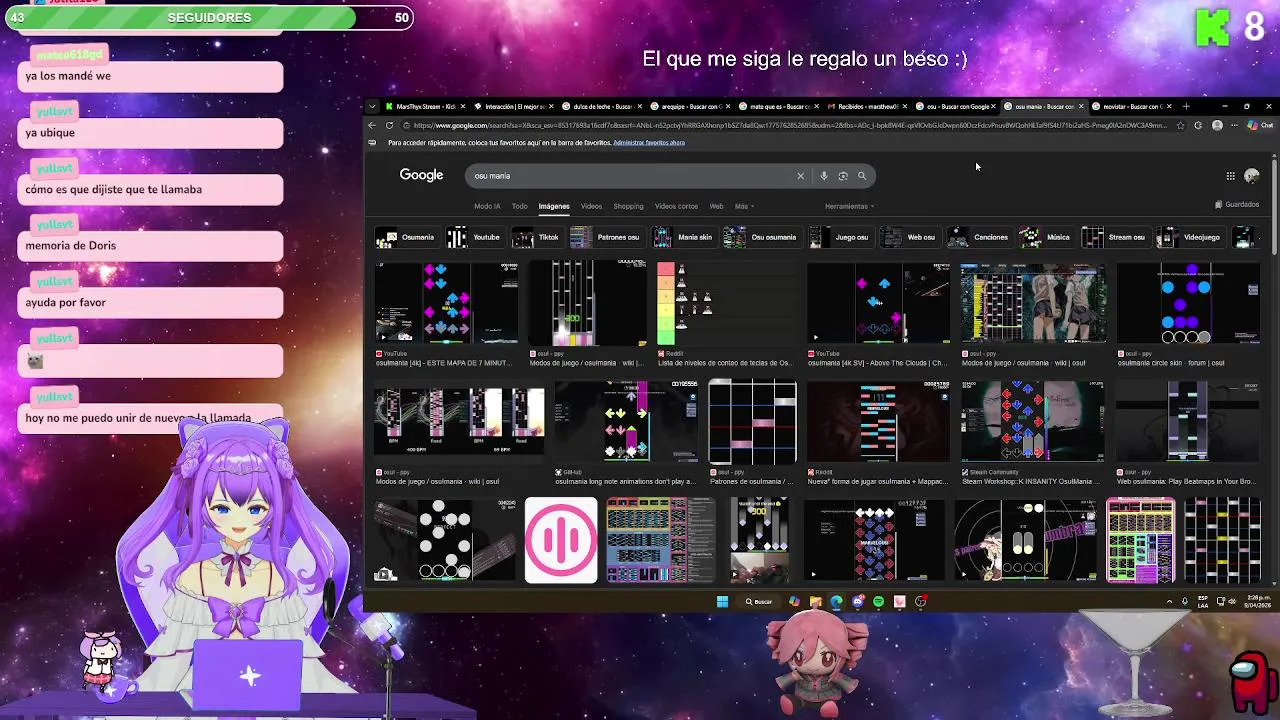Switch to the Videos cortos tab
The height and width of the screenshot is (720, 1280).
[x=676, y=206]
